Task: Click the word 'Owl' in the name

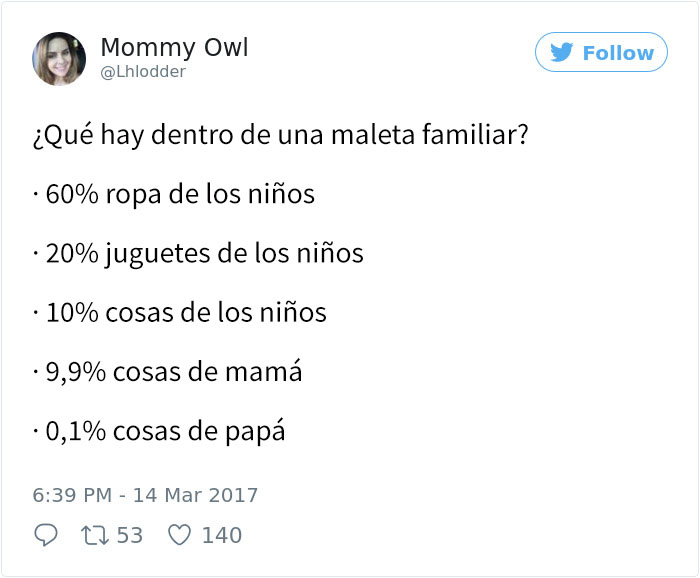Action: click(x=226, y=47)
